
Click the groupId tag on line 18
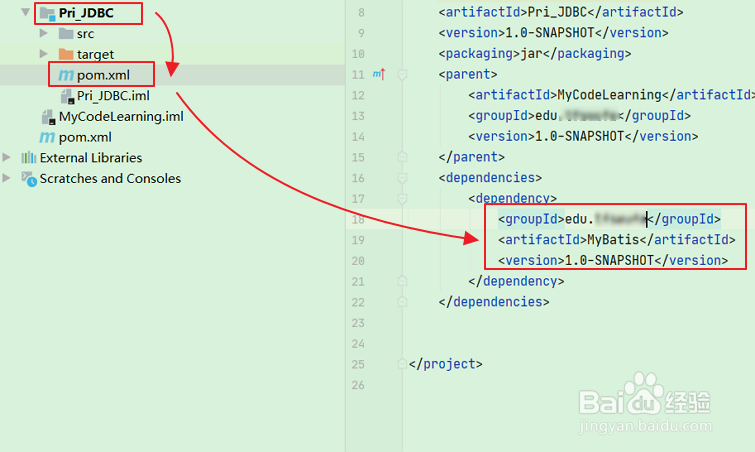point(531,219)
